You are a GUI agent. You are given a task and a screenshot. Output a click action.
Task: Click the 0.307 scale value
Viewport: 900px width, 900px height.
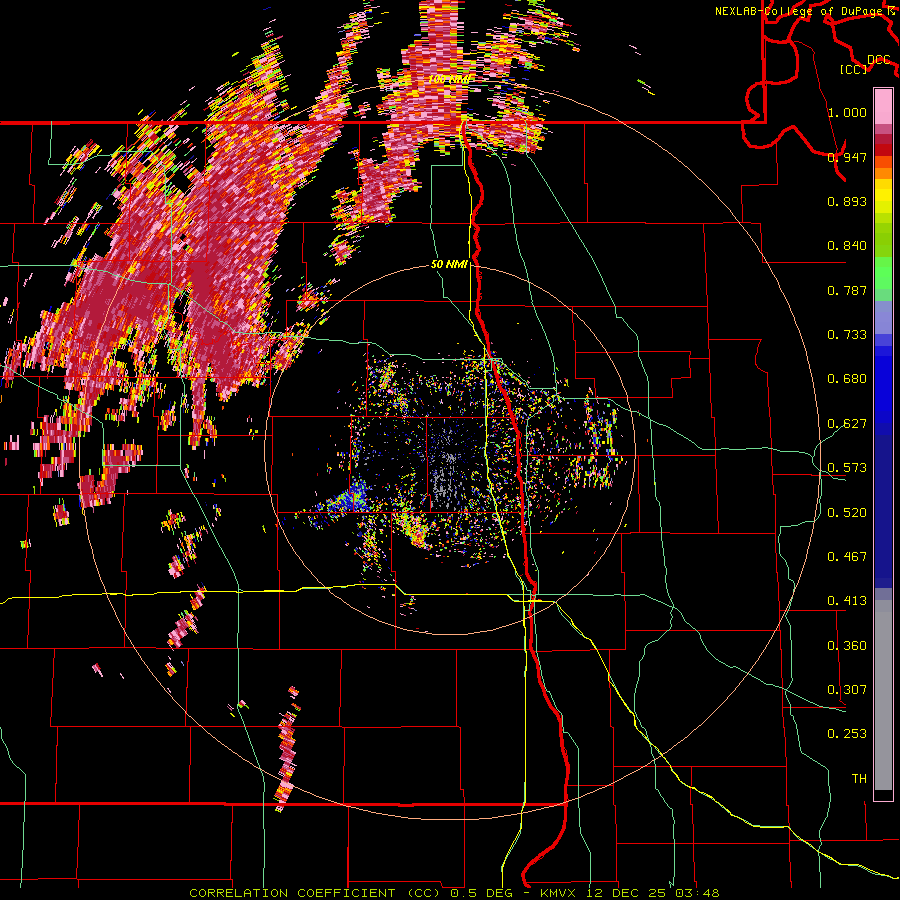point(847,690)
